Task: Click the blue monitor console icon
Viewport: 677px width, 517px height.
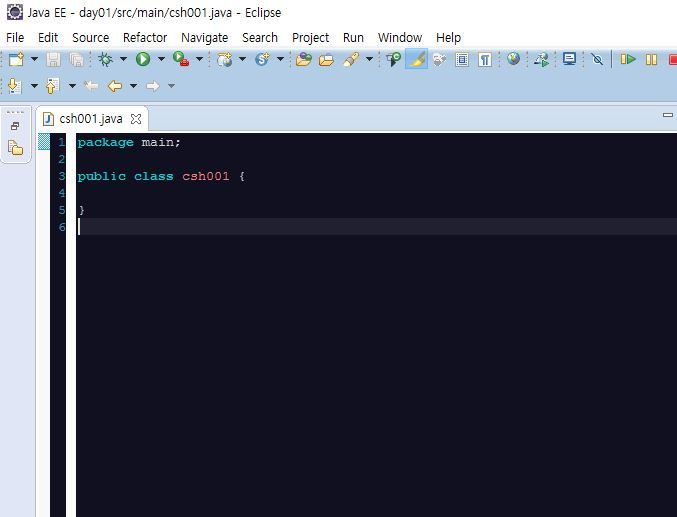Action: pos(569,59)
